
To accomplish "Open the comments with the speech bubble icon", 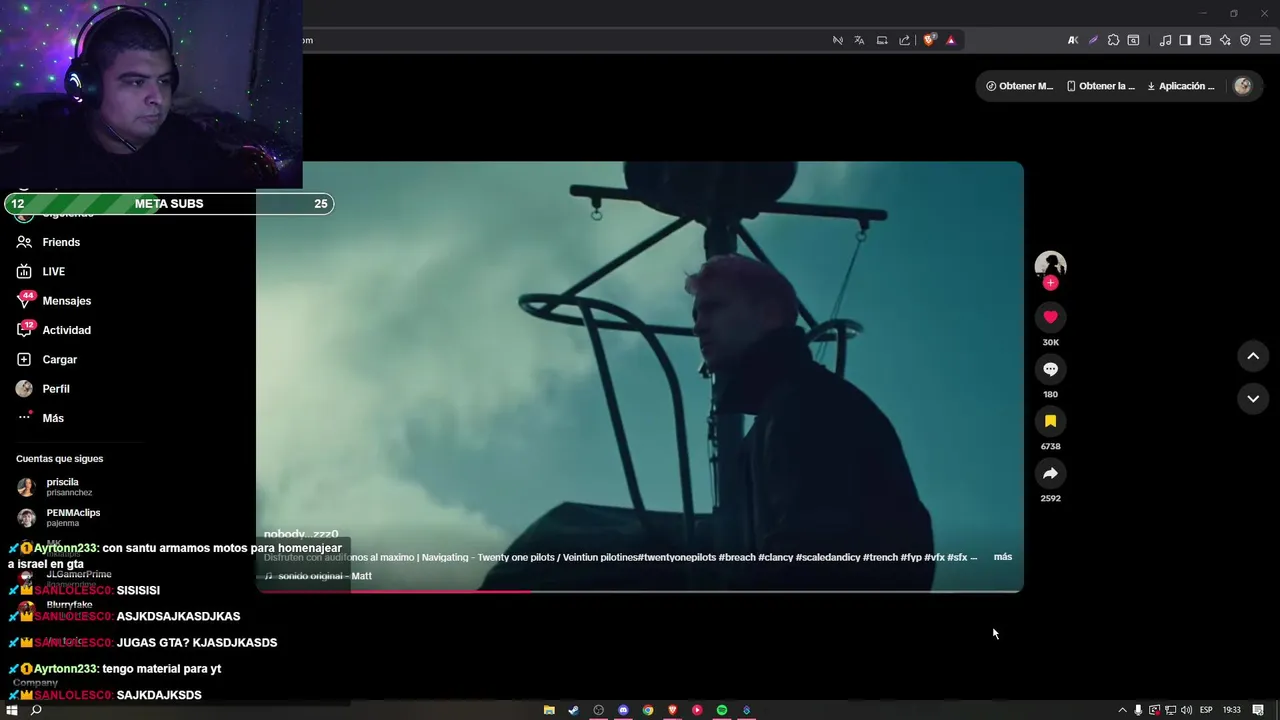I will click(x=1050, y=369).
